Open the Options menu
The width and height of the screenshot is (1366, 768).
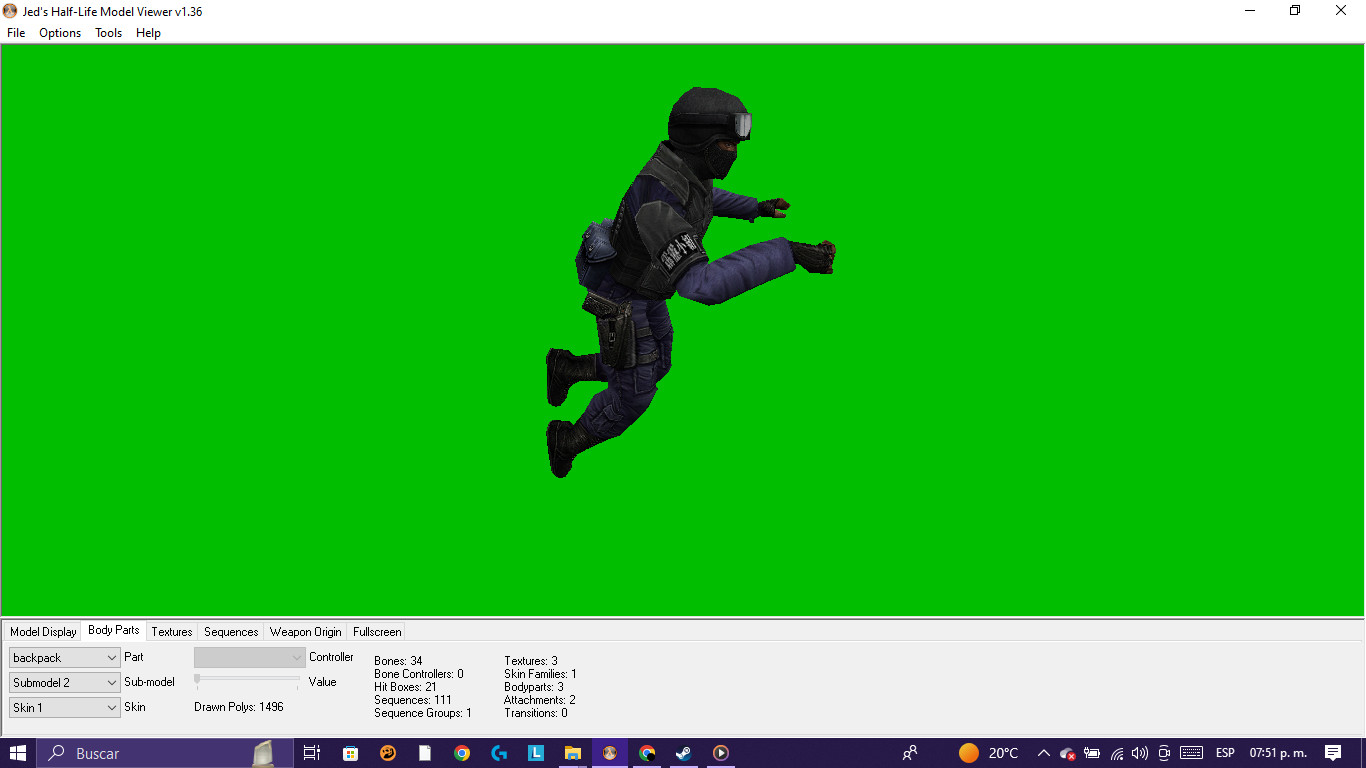click(x=60, y=33)
